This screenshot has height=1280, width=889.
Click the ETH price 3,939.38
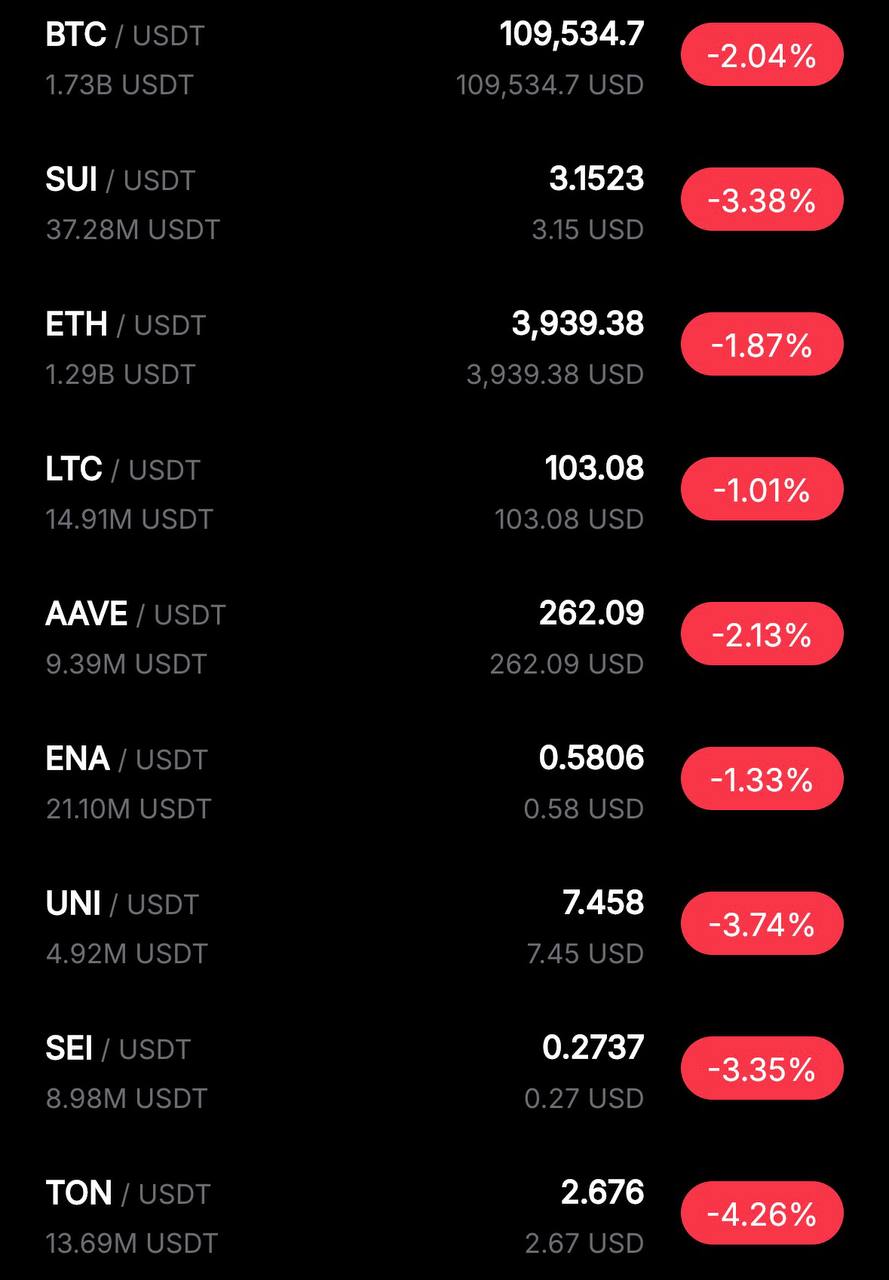coord(578,323)
